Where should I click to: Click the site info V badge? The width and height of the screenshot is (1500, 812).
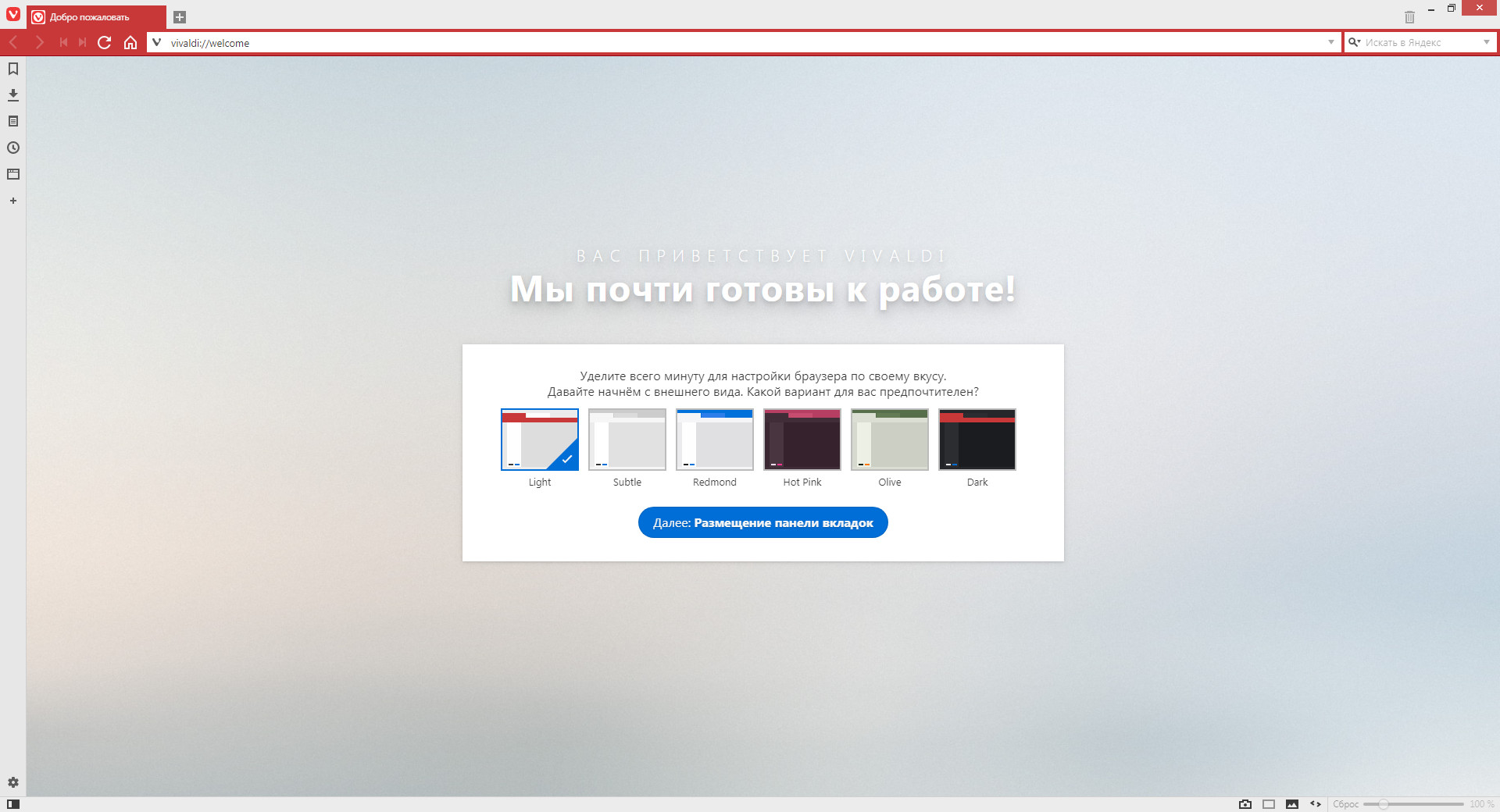pos(156,42)
